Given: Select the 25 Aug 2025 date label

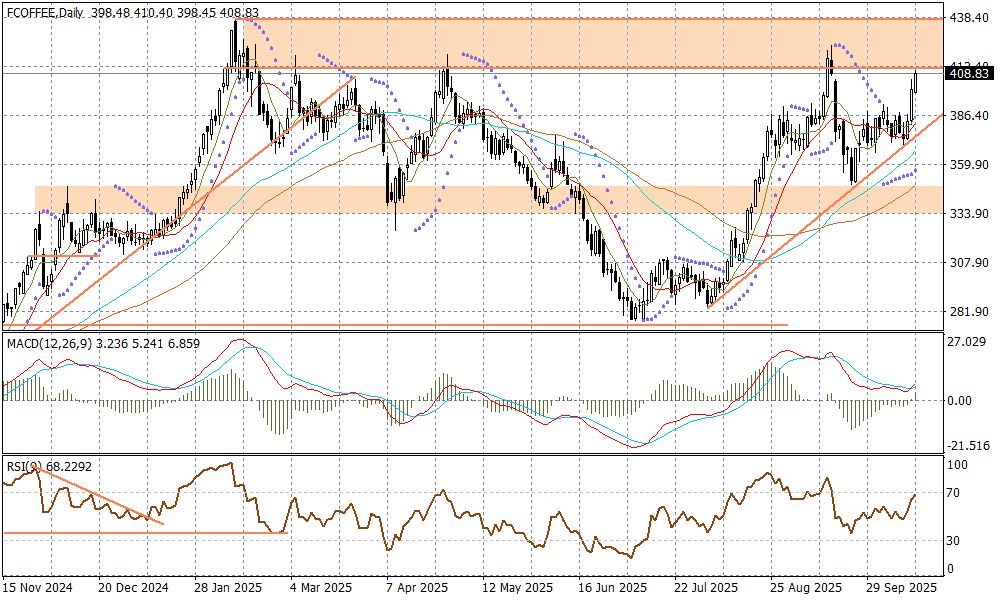Looking at the screenshot, I should click(x=797, y=588).
